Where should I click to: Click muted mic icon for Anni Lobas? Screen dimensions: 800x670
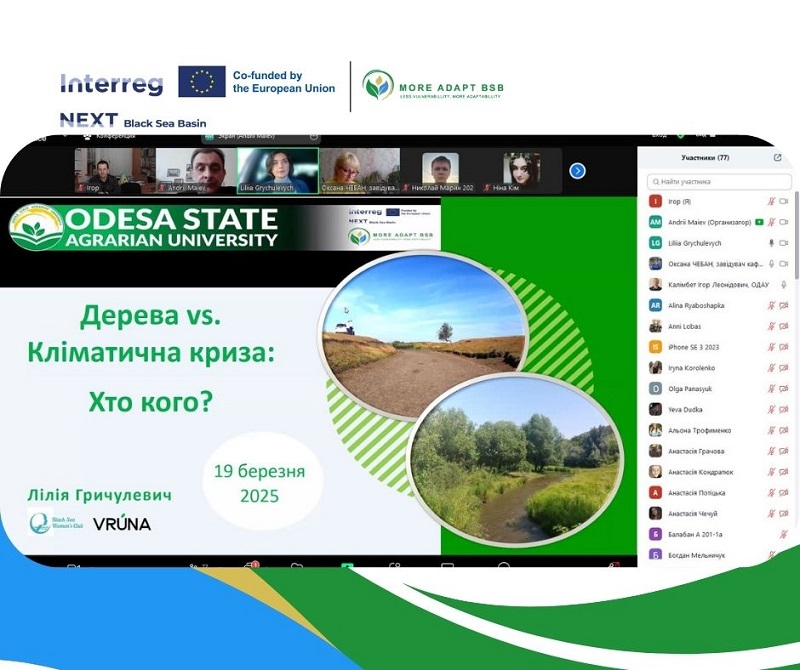tap(771, 326)
